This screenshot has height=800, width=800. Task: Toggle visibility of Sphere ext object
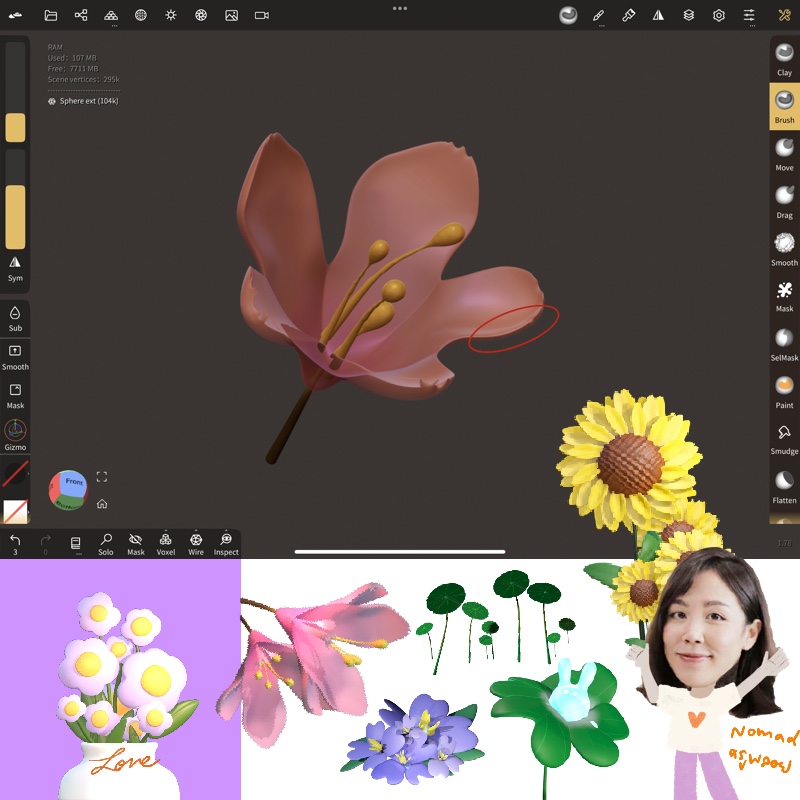pyautogui.click(x=52, y=101)
